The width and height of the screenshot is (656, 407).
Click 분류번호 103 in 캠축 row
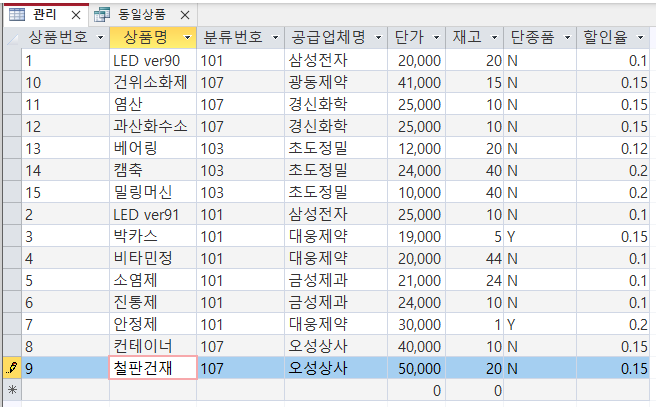tap(241, 170)
